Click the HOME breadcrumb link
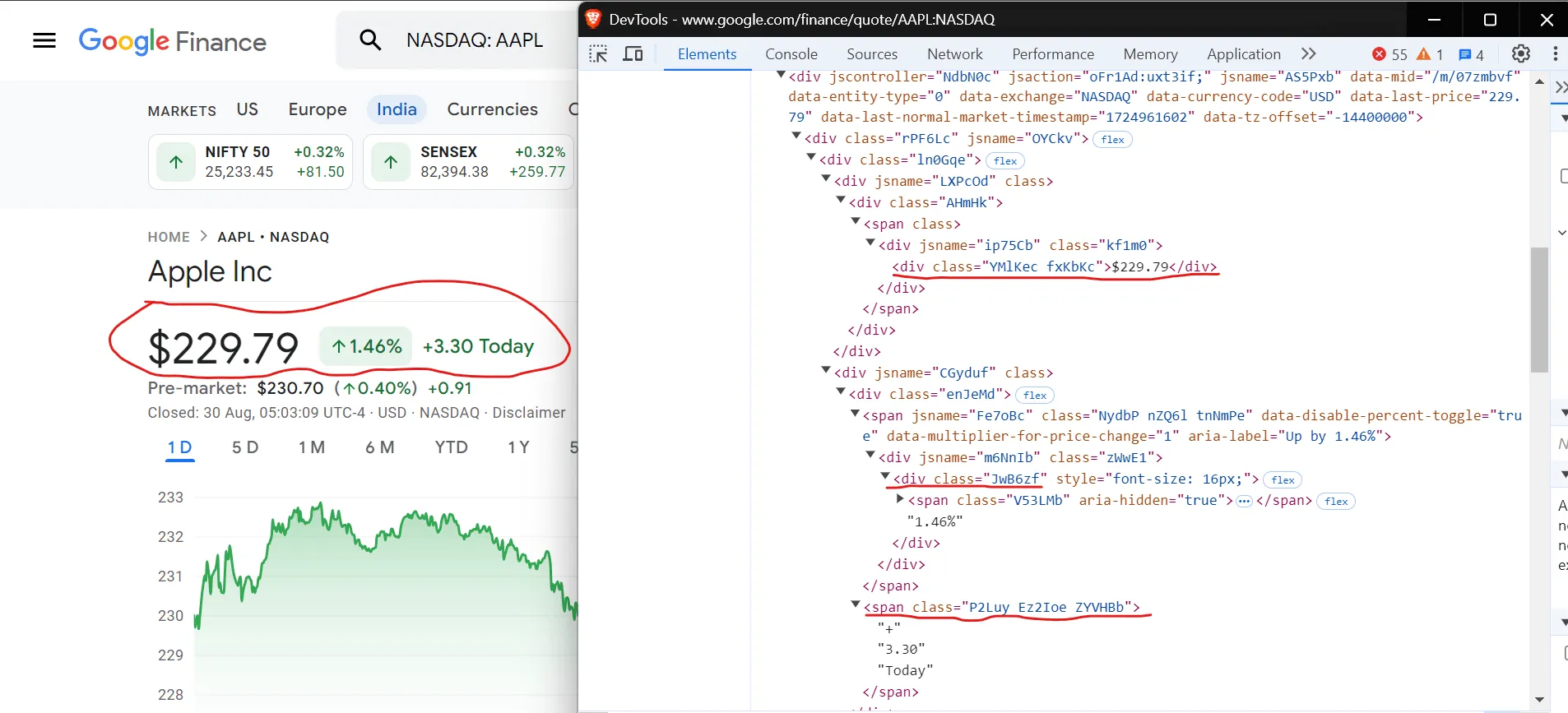Image resolution: width=1568 pixels, height=713 pixels. [169, 237]
